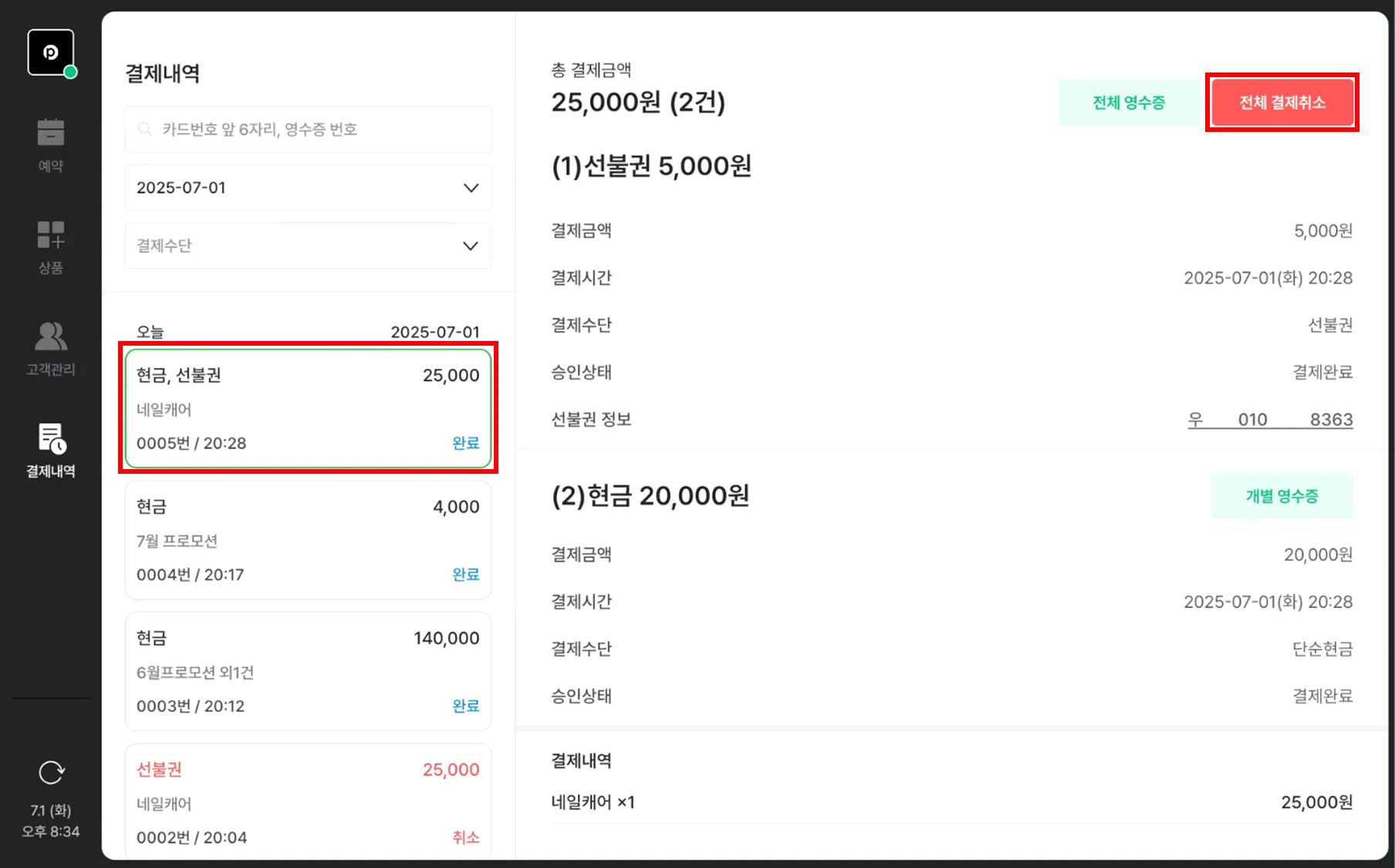
Task: Select cancelled payment 0002번 선불권
Action: (x=308, y=802)
